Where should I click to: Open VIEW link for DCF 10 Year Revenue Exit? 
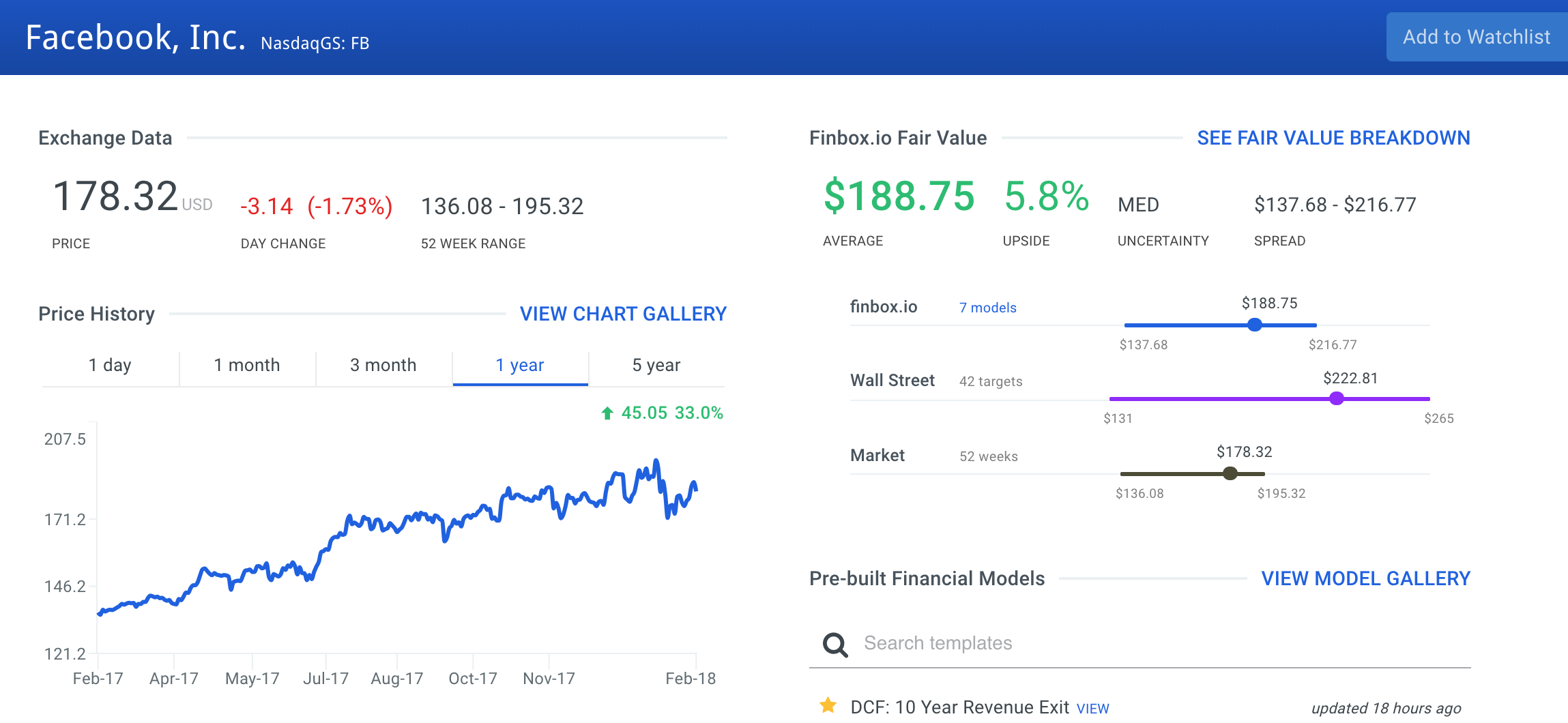click(x=1092, y=709)
